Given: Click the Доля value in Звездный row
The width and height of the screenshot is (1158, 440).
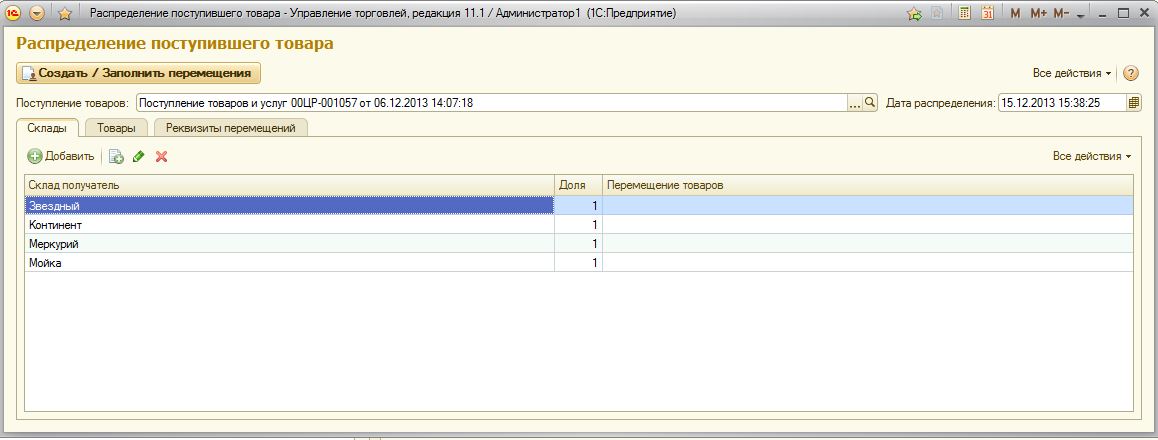Looking at the screenshot, I should point(578,205).
